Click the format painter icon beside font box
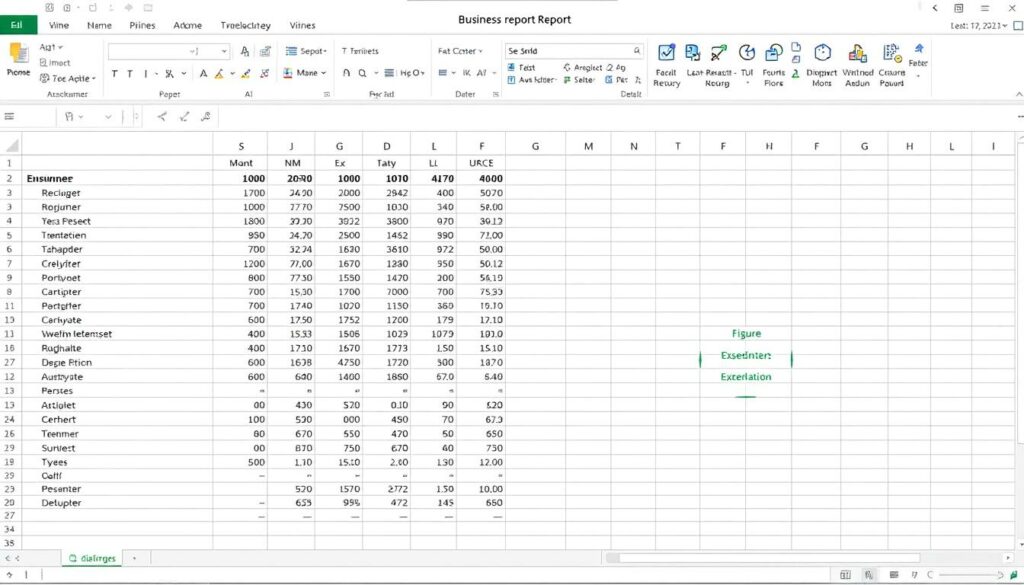1024x585 pixels. click(x=265, y=51)
